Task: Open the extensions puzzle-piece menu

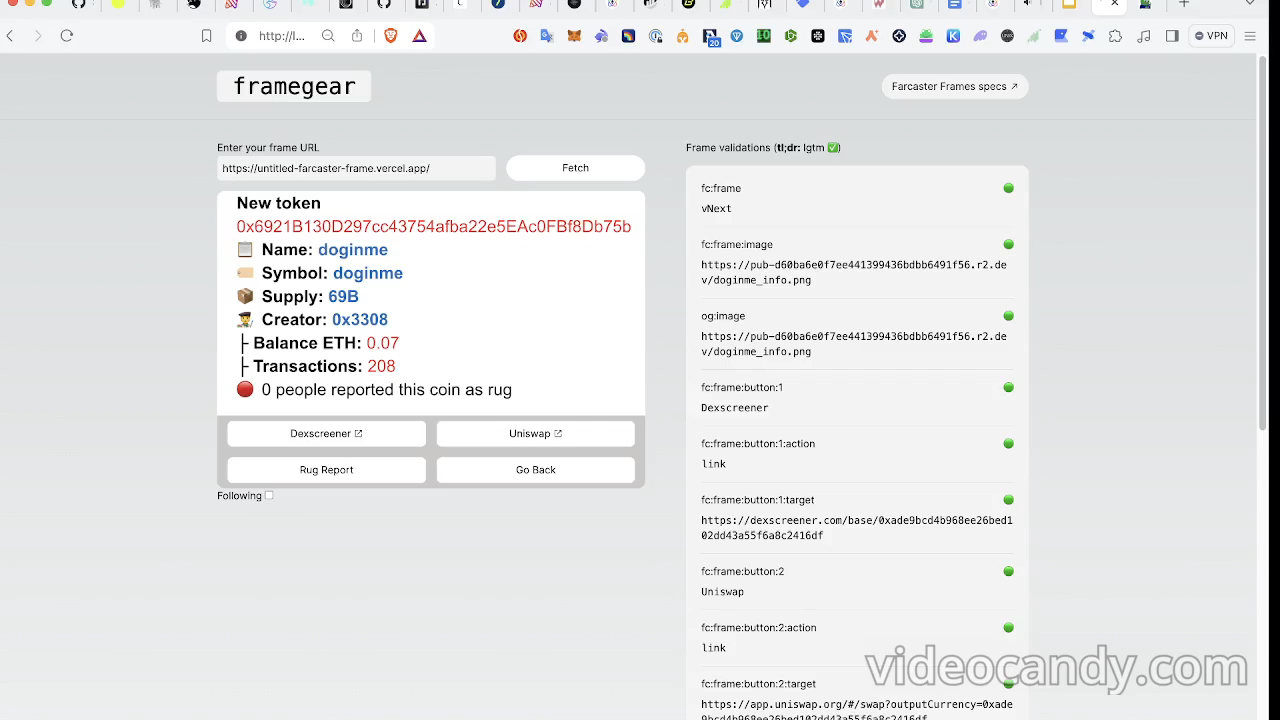Action: pos(1115,36)
